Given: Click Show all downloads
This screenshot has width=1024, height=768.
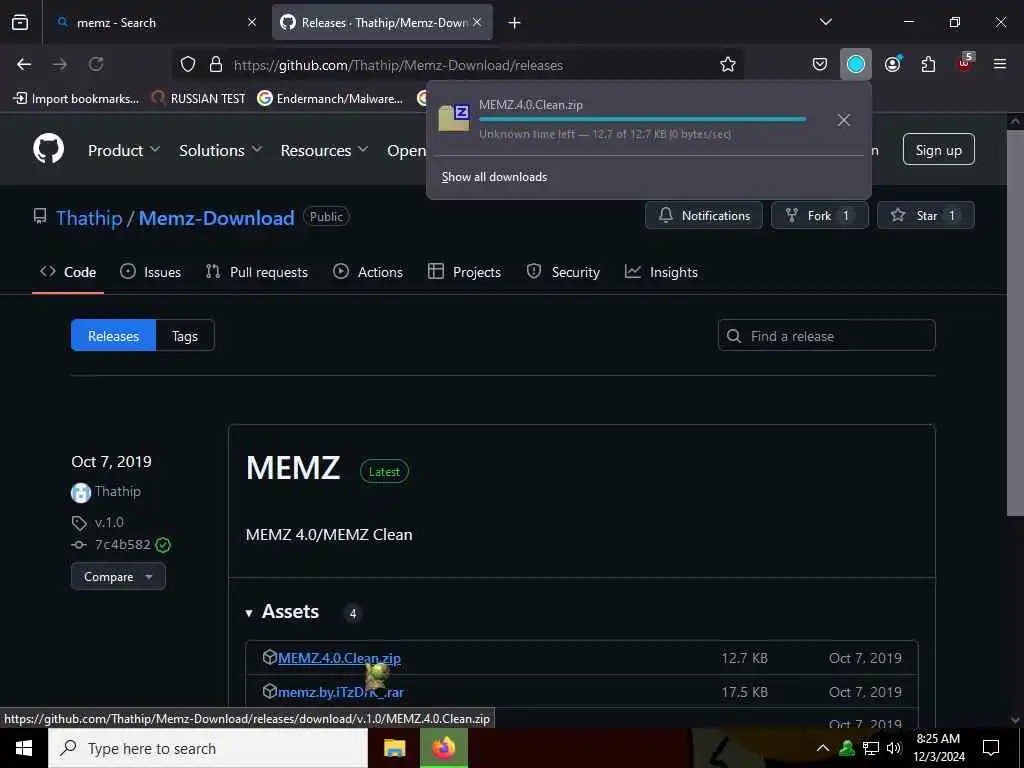Looking at the screenshot, I should click(x=494, y=177).
